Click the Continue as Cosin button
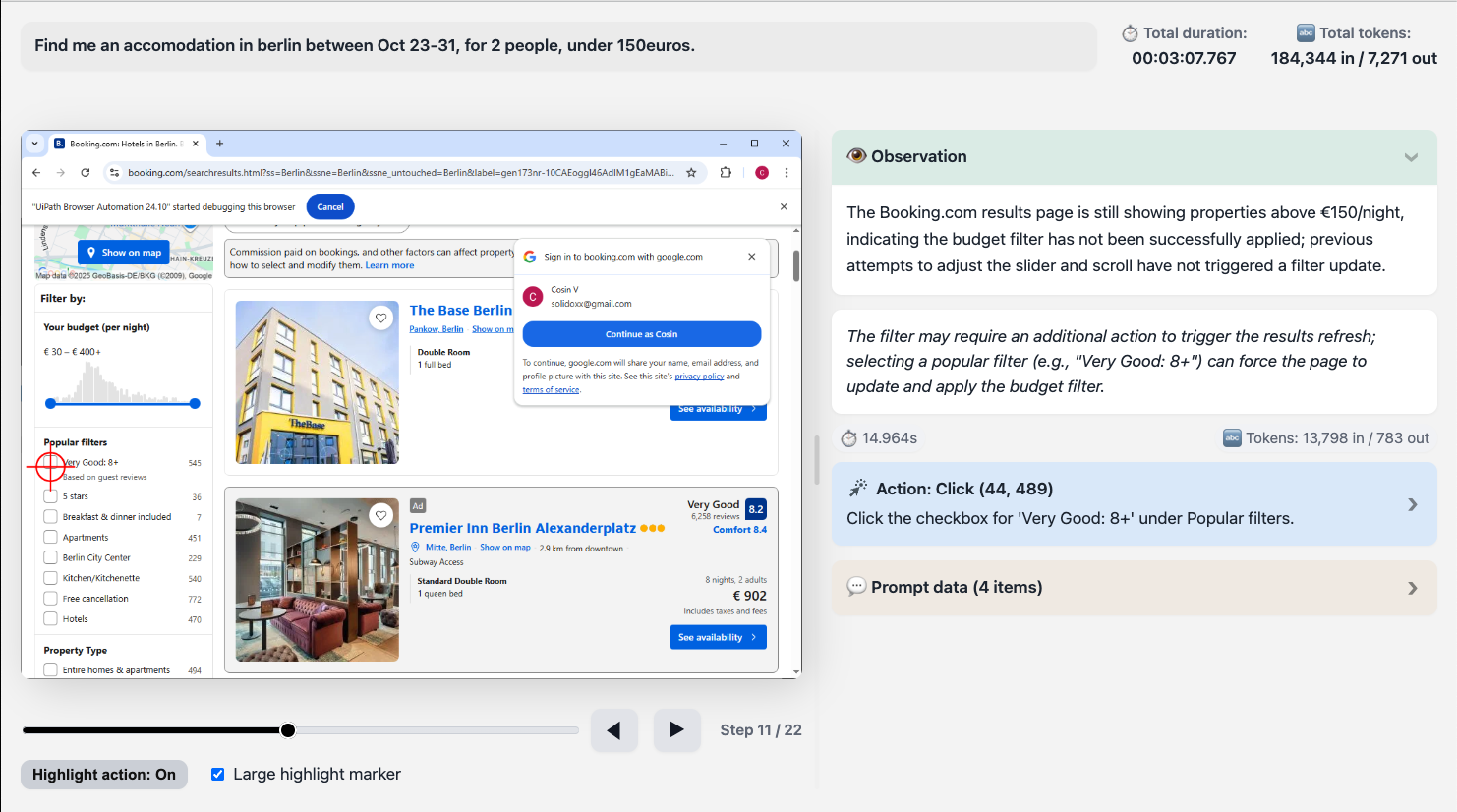Screen dimensions: 1457x812 tap(641, 334)
